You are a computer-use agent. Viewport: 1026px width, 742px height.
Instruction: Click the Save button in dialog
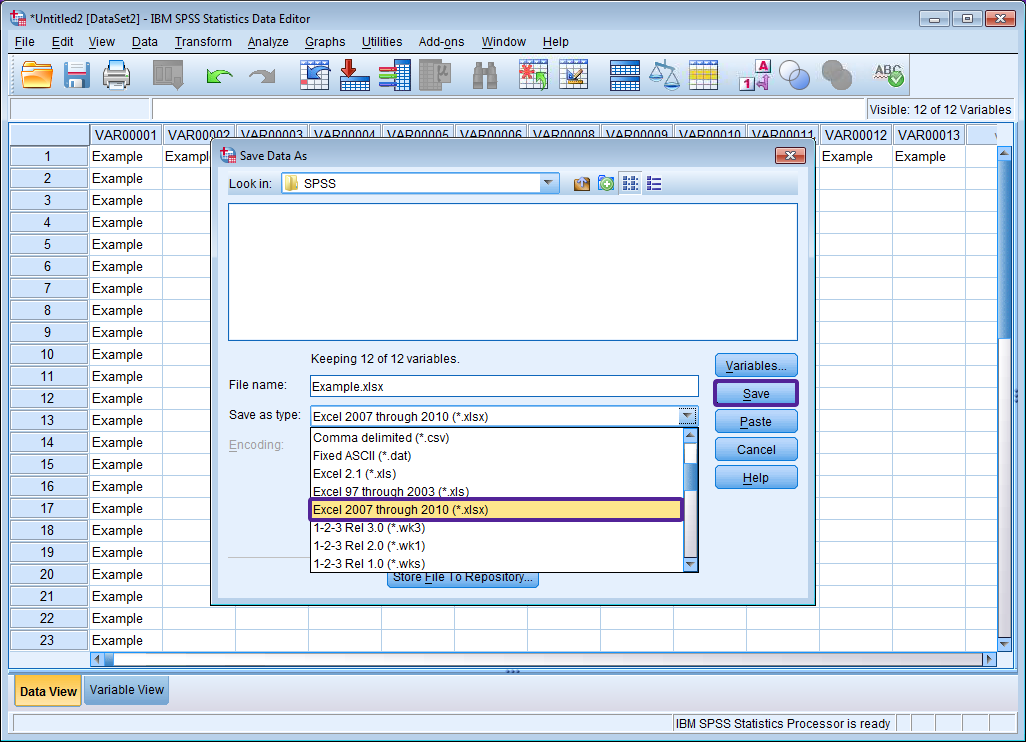pos(756,394)
